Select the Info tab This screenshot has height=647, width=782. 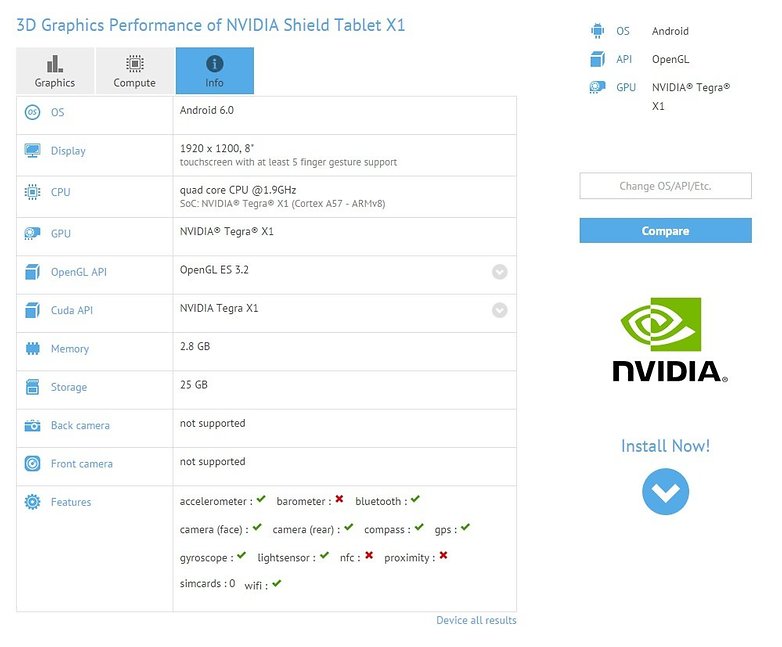[214, 71]
